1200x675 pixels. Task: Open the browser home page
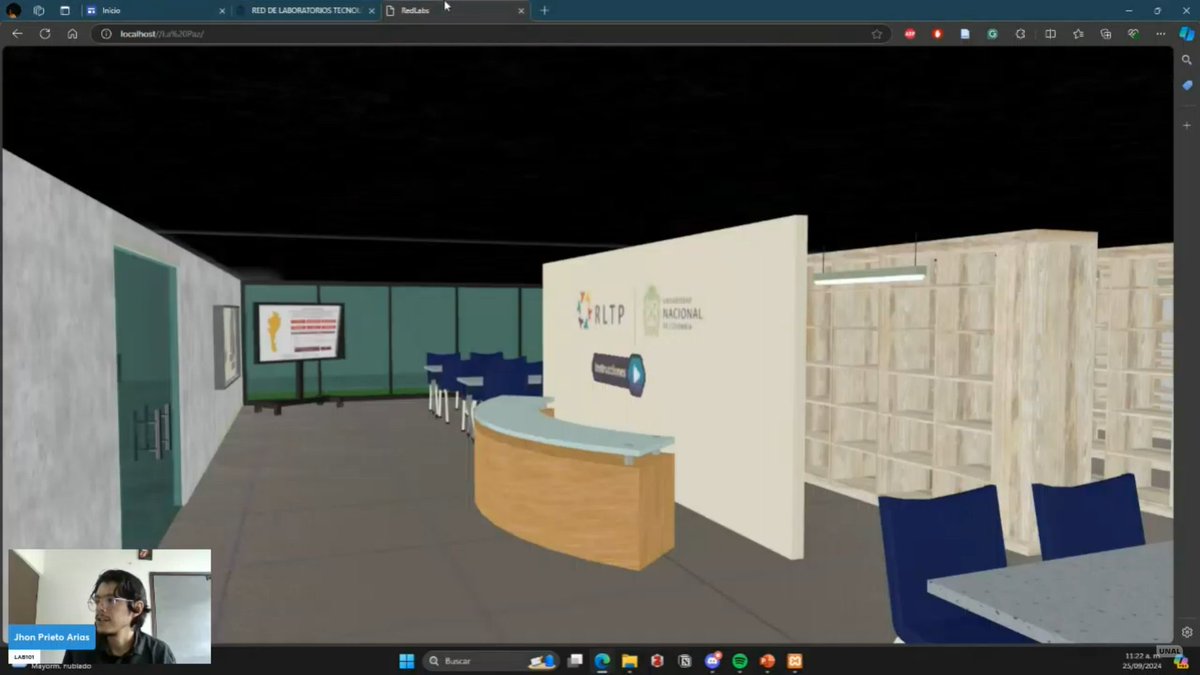[x=72, y=33]
